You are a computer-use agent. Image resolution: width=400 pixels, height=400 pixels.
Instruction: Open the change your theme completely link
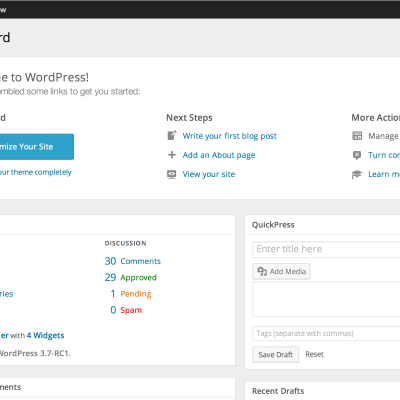tap(35, 172)
